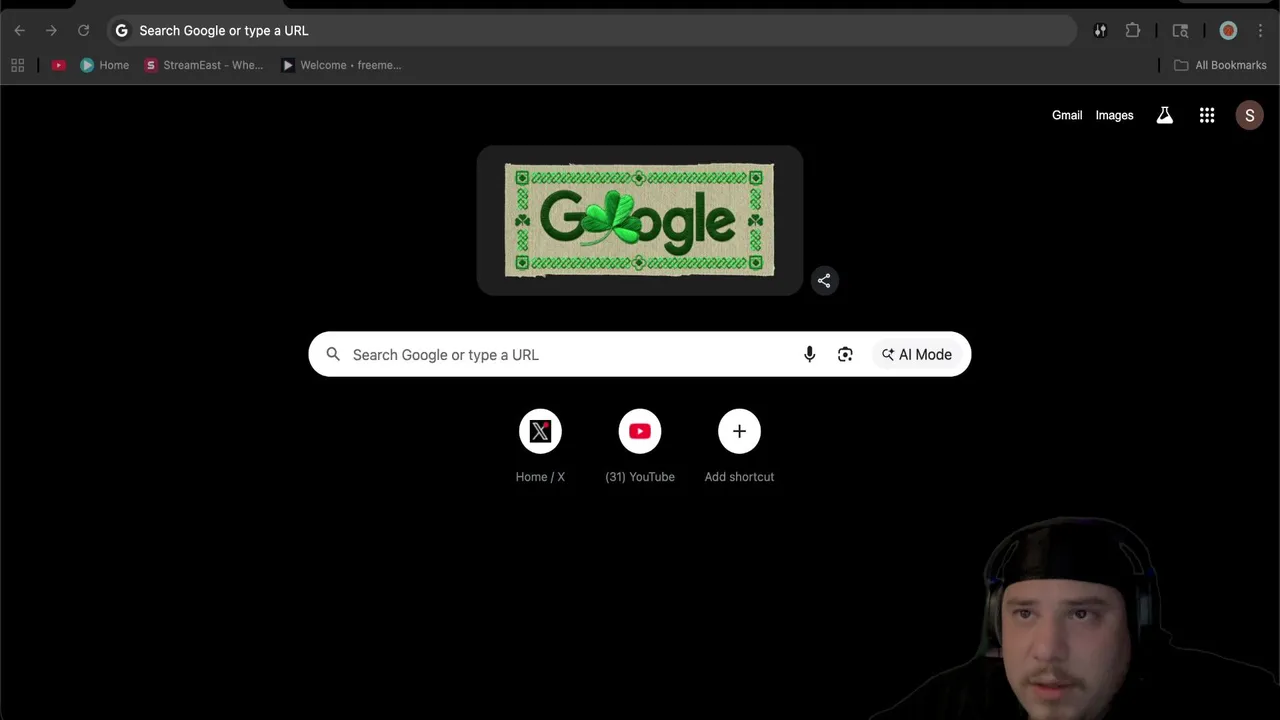1280x720 pixels.
Task: Click the browser back arrow
Action: (x=19, y=31)
